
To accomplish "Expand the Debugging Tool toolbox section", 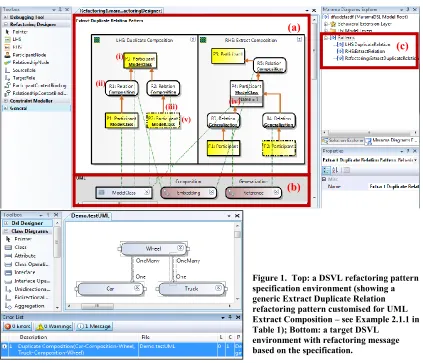I will pos(6,17).
